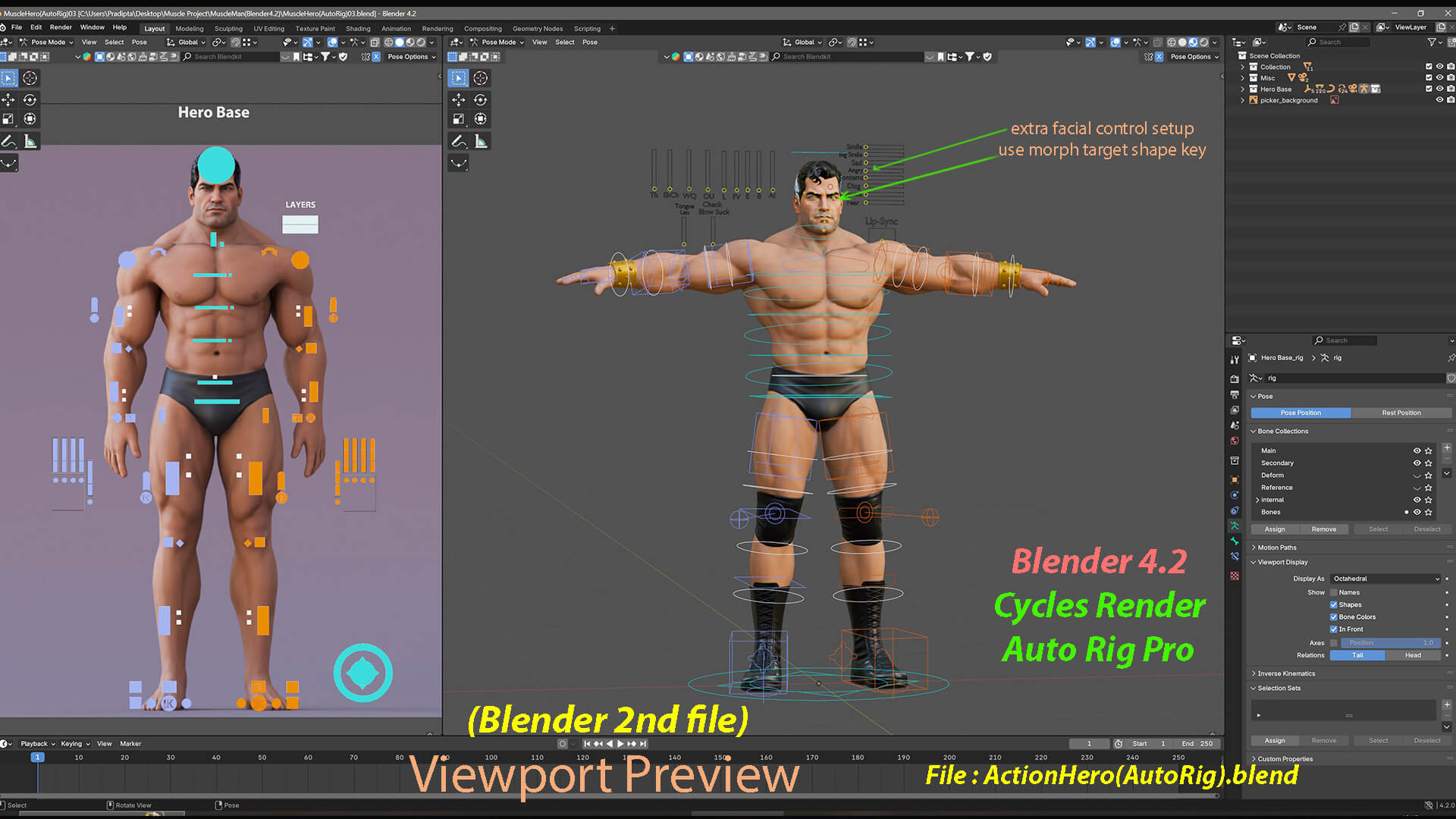Image resolution: width=1456 pixels, height=819 pixels.
Task: Open Pose Mode dropdown in the right viewport
Action: 497,42
